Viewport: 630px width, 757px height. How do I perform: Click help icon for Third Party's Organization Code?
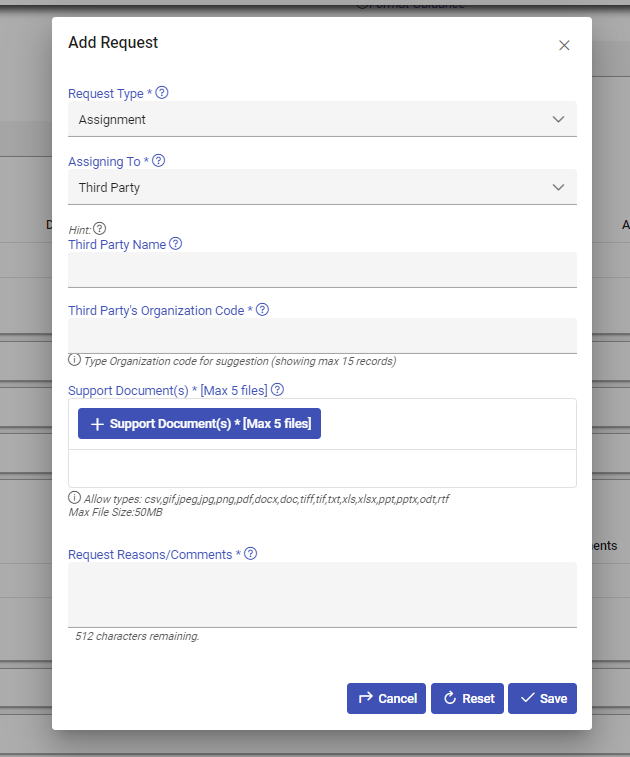(x=262, y=310)
